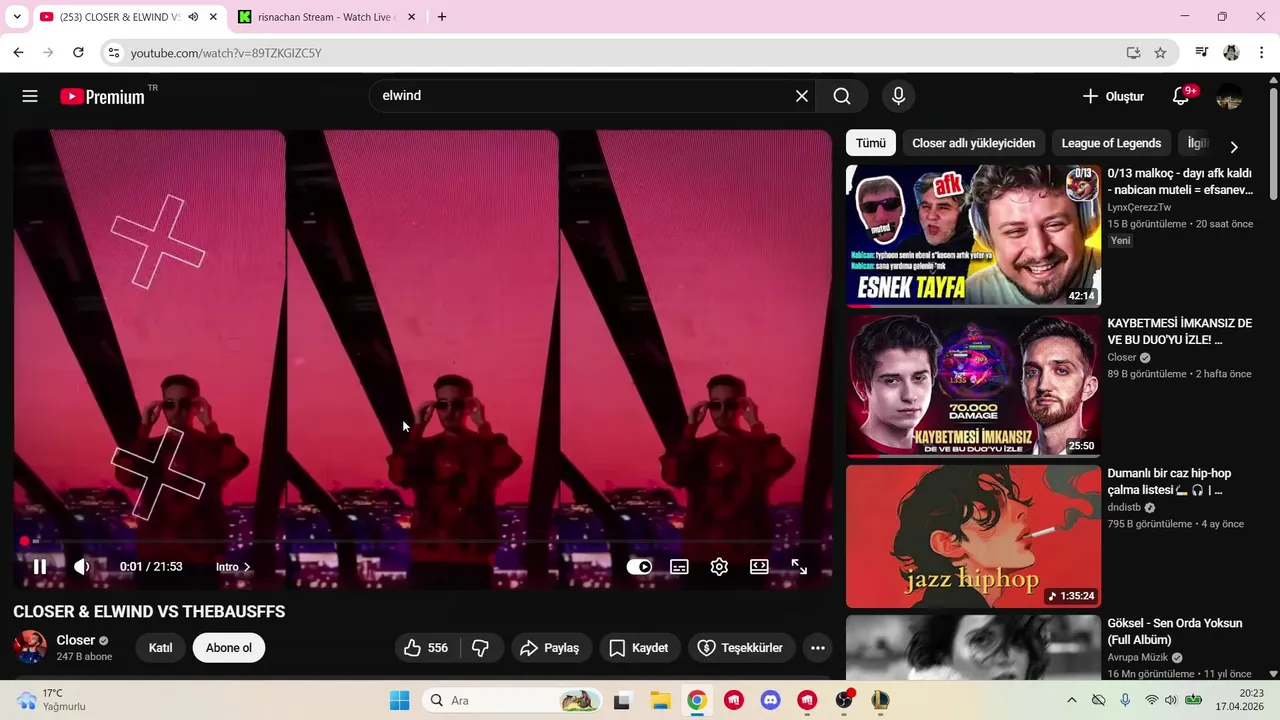Open the Windows Start menu
Screen dimensions: 1280x720
tap(399, 700)
